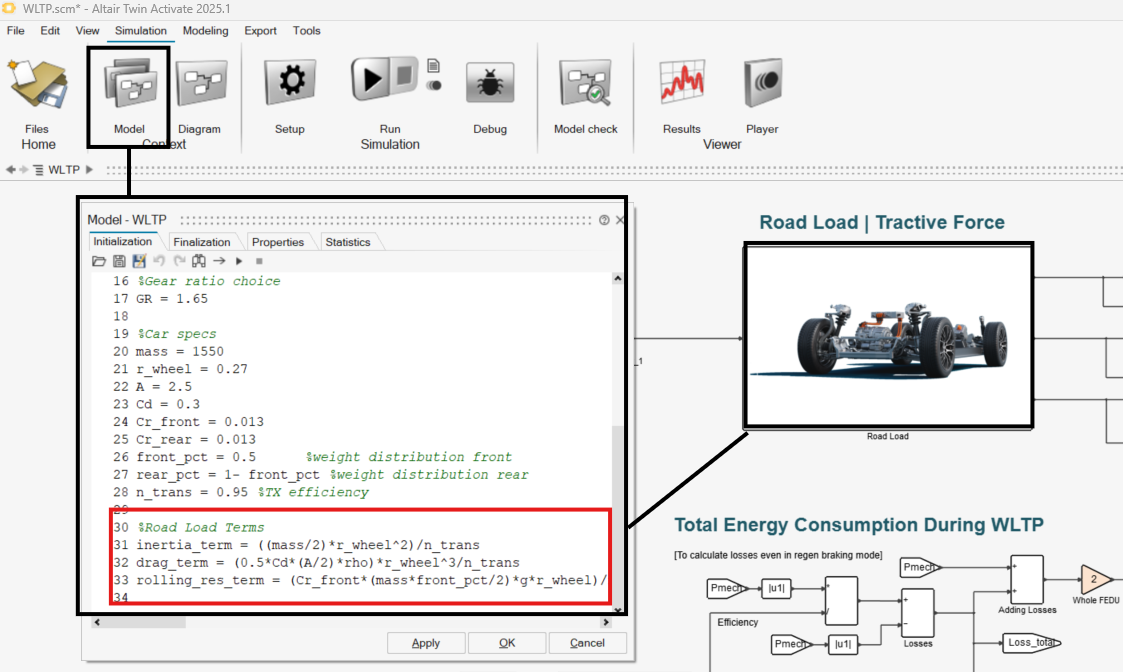Undo the last script edit
1123x672 pixels.
[x=159, y=261]
